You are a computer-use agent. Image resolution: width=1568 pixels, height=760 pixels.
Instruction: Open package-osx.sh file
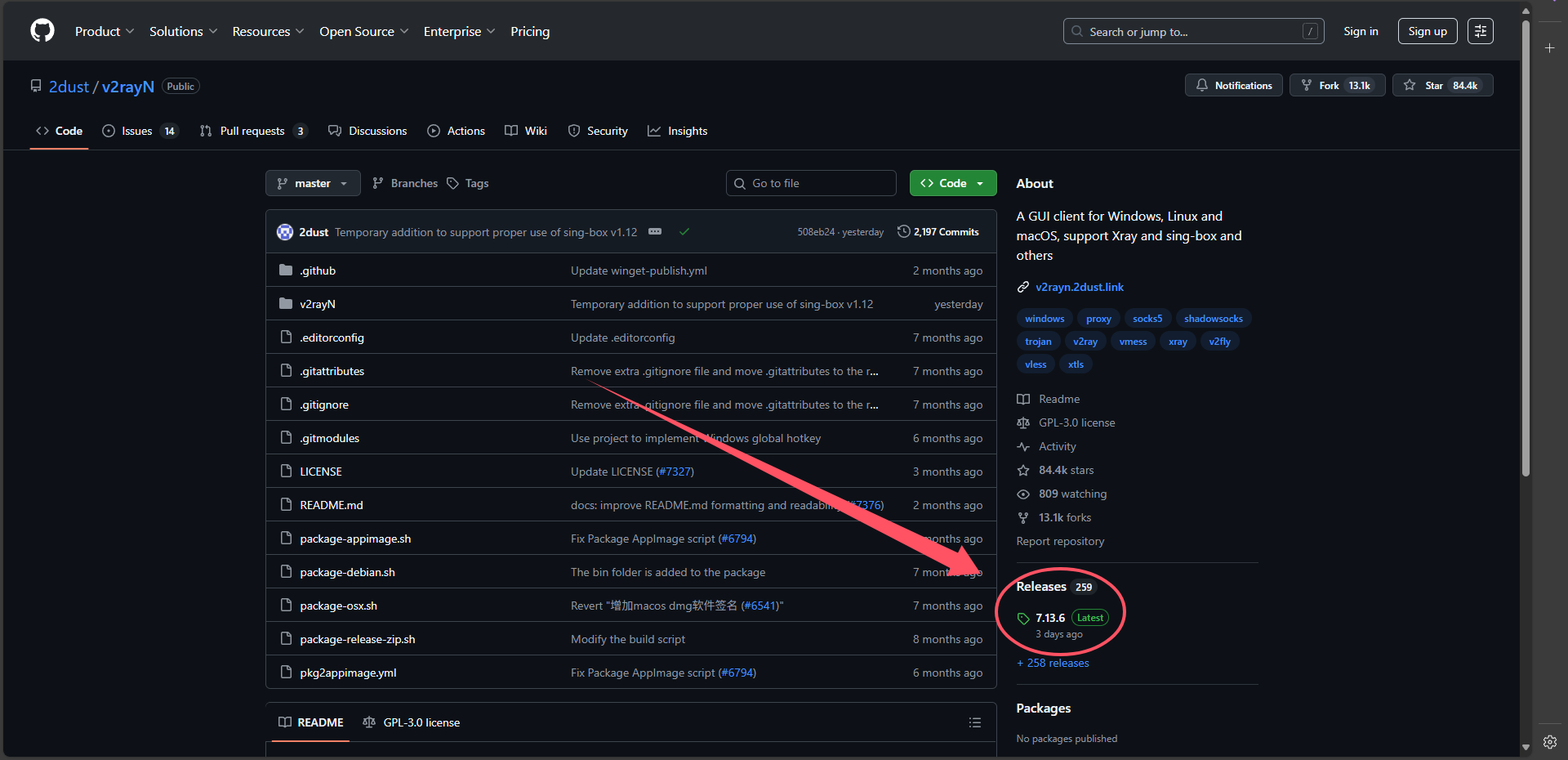338,606
